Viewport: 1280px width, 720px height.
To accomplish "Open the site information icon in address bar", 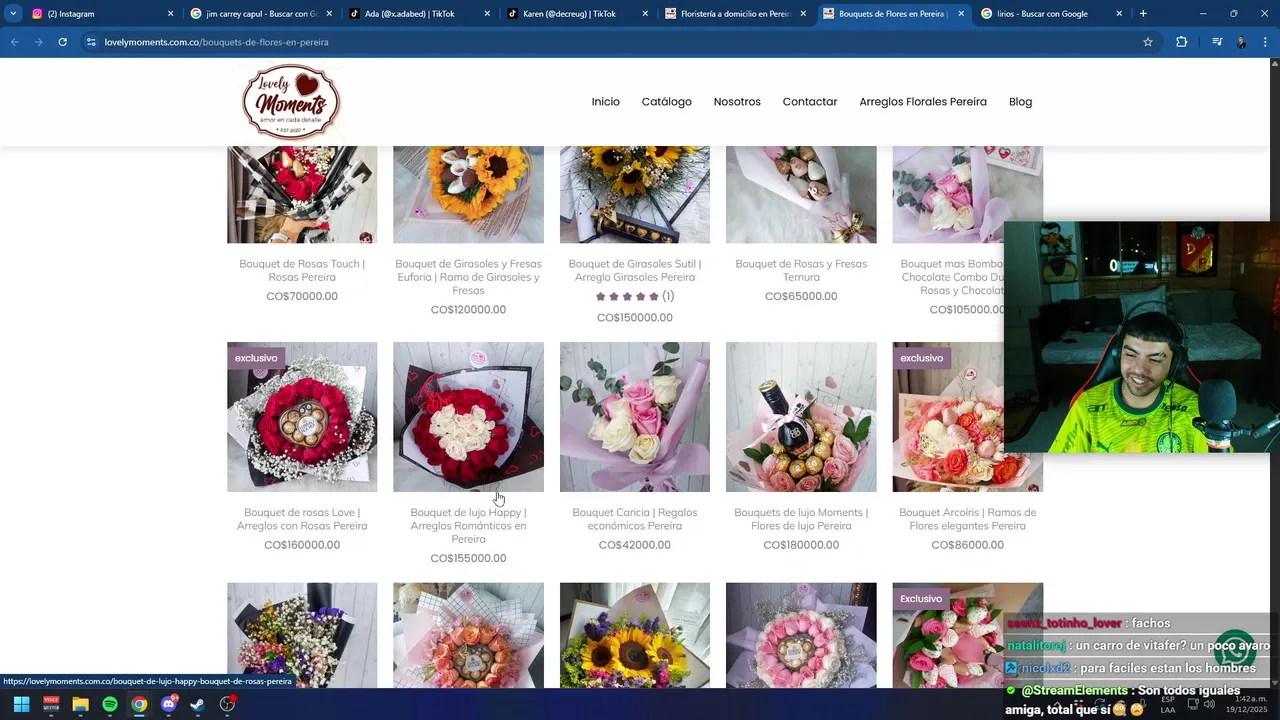I will tap(91, 42).
